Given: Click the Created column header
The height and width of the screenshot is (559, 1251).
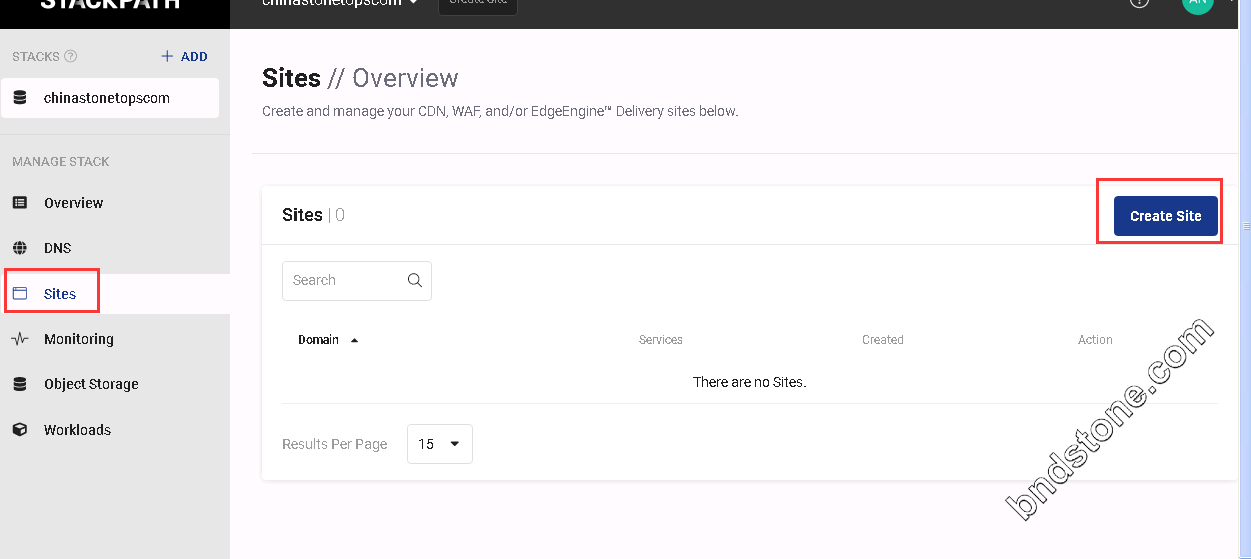Looking at the screenshot, I should (x=883, y=340).
